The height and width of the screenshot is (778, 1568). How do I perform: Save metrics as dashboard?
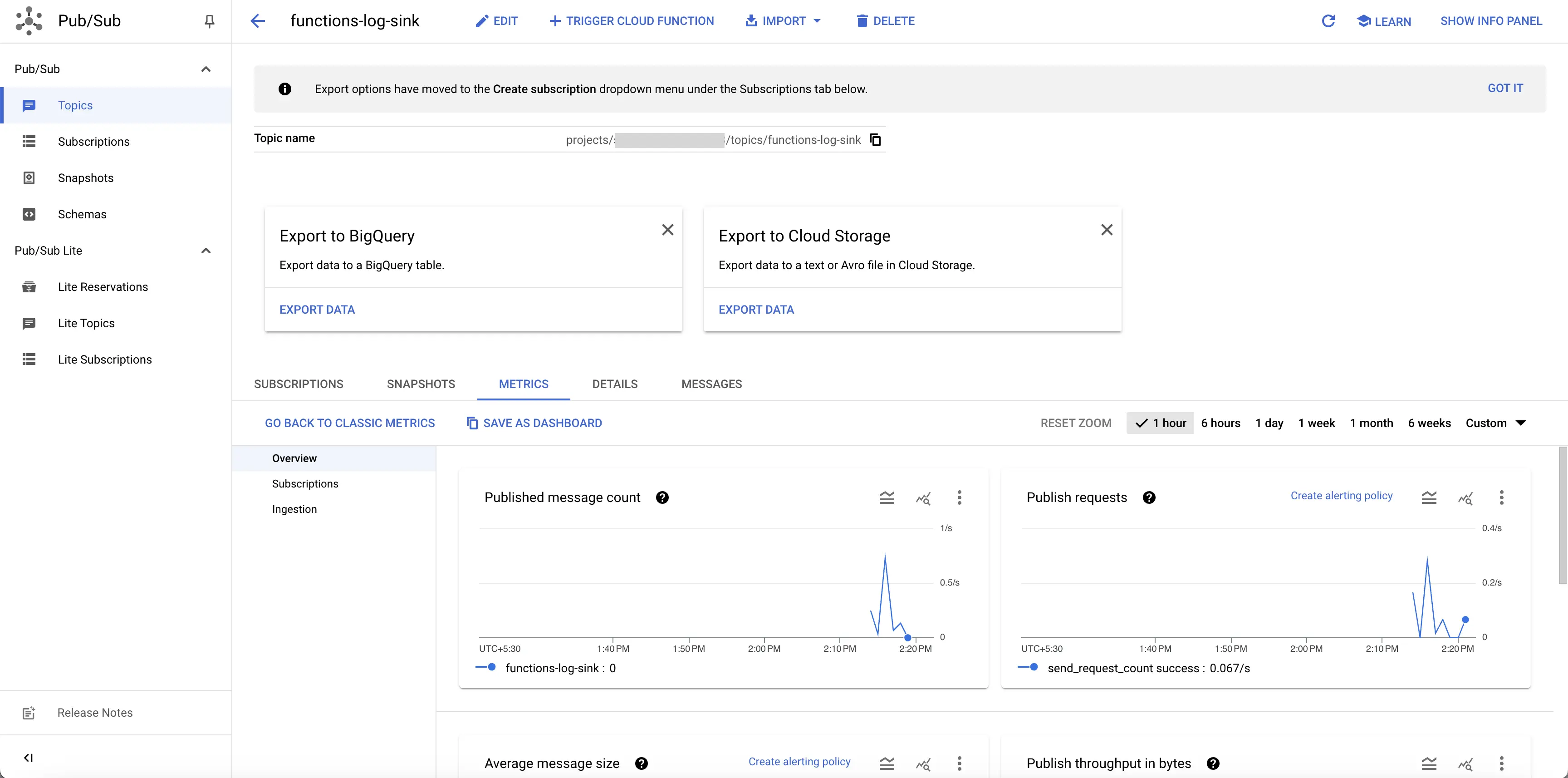534,423
